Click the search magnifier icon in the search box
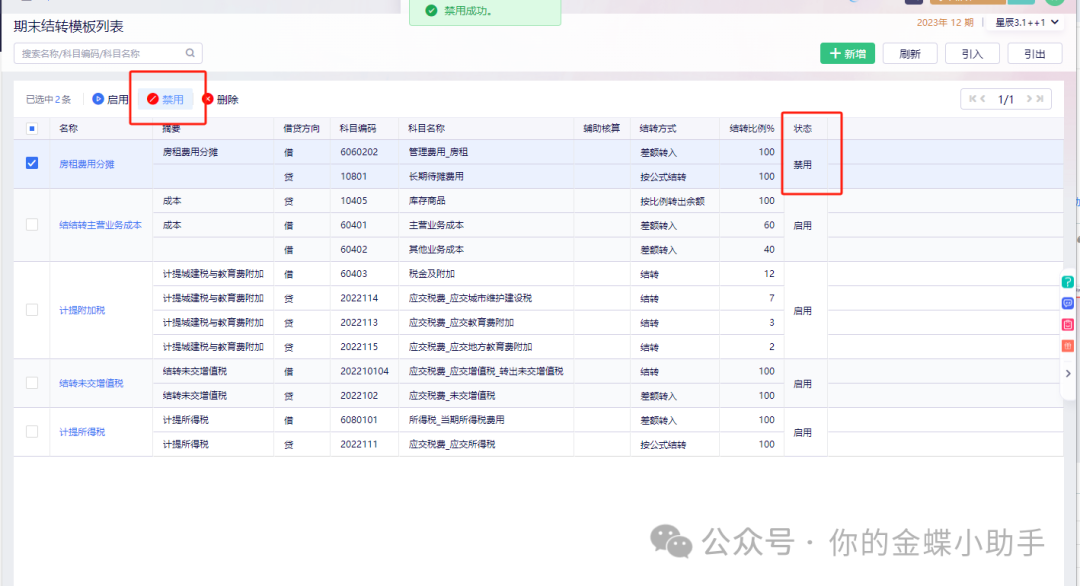1080x586 pixels. 190,54
